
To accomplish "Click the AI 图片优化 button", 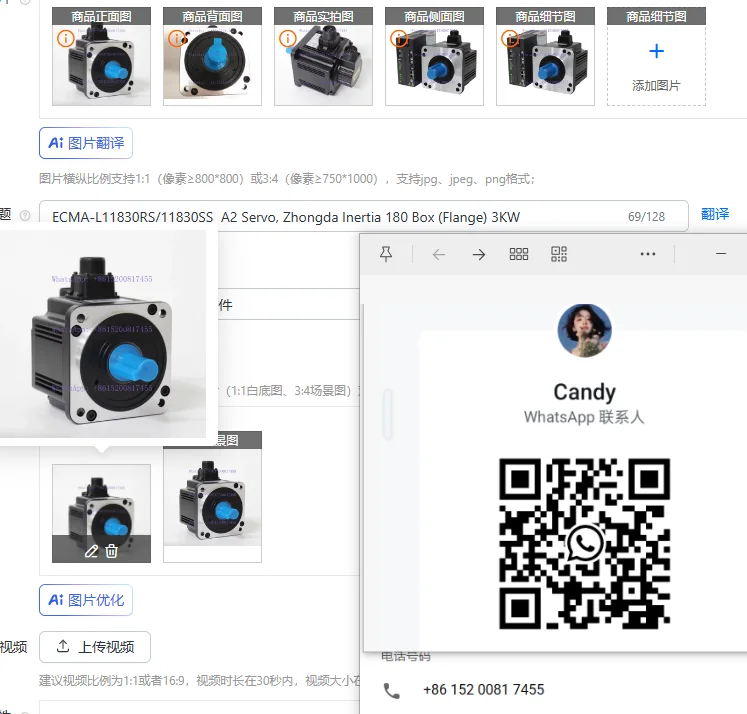I will [86, 600].
